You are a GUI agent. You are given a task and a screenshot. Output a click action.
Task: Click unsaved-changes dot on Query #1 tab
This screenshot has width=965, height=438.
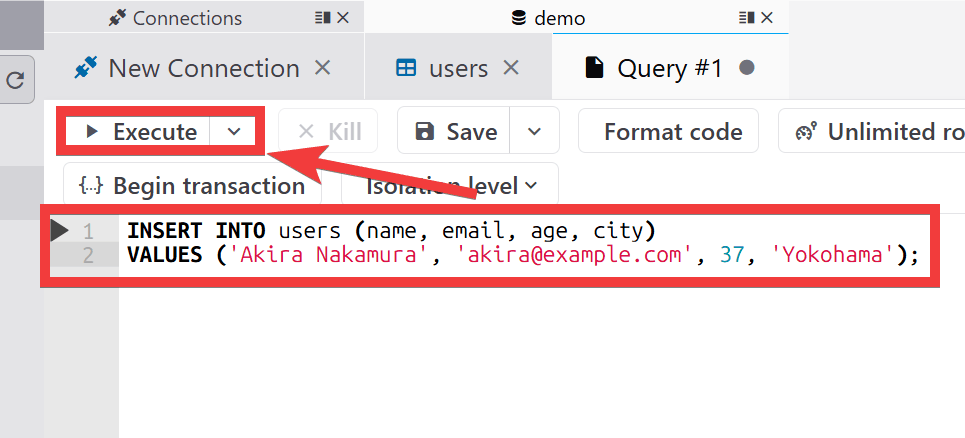pos(747,67)
